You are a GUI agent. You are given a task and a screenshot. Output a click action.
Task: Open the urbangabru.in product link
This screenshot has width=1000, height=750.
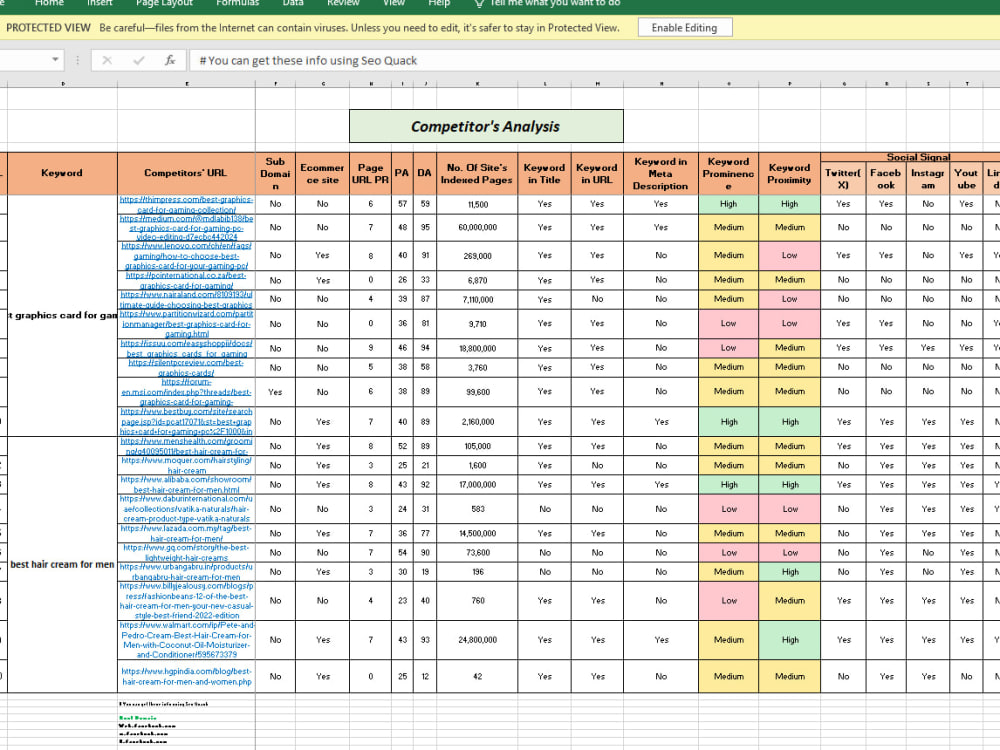coord(186,571)
